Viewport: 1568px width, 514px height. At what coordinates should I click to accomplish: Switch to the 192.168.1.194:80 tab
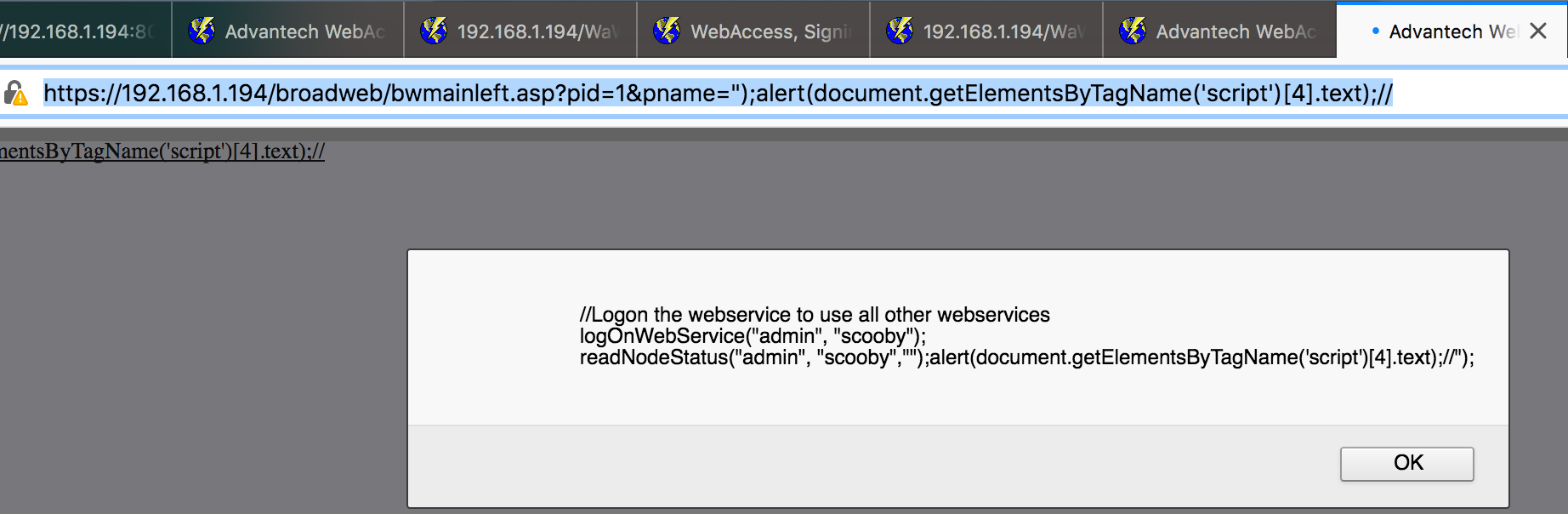[77, 31]
